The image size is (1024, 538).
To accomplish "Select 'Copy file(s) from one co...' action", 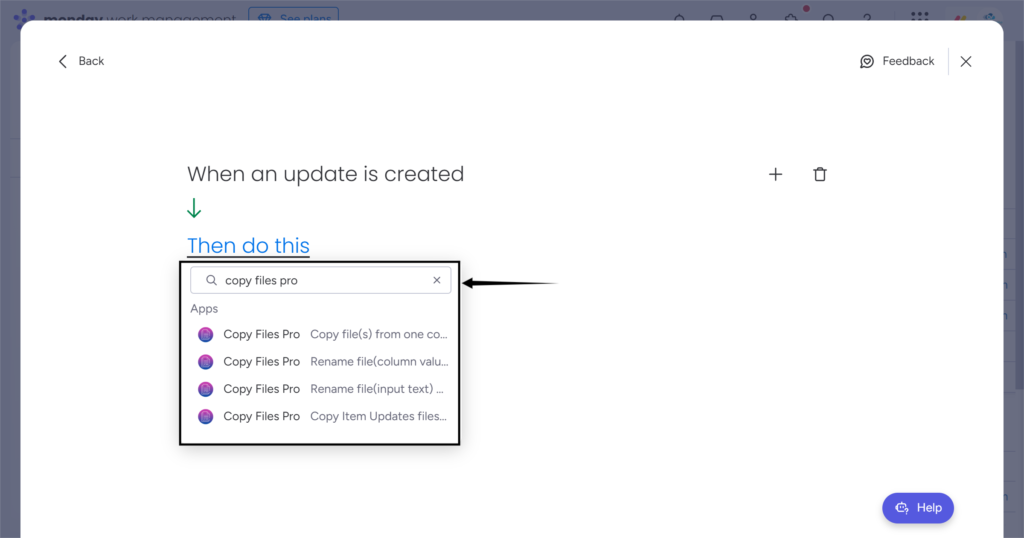I will pyautogui.click(x=322, y=334).
